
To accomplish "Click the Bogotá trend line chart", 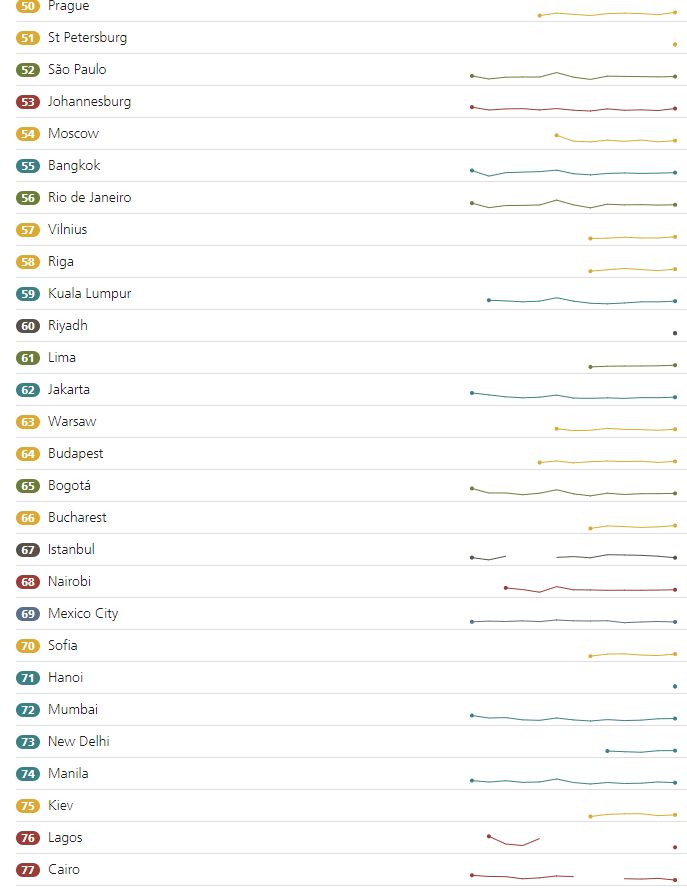I will click(573, 492).
